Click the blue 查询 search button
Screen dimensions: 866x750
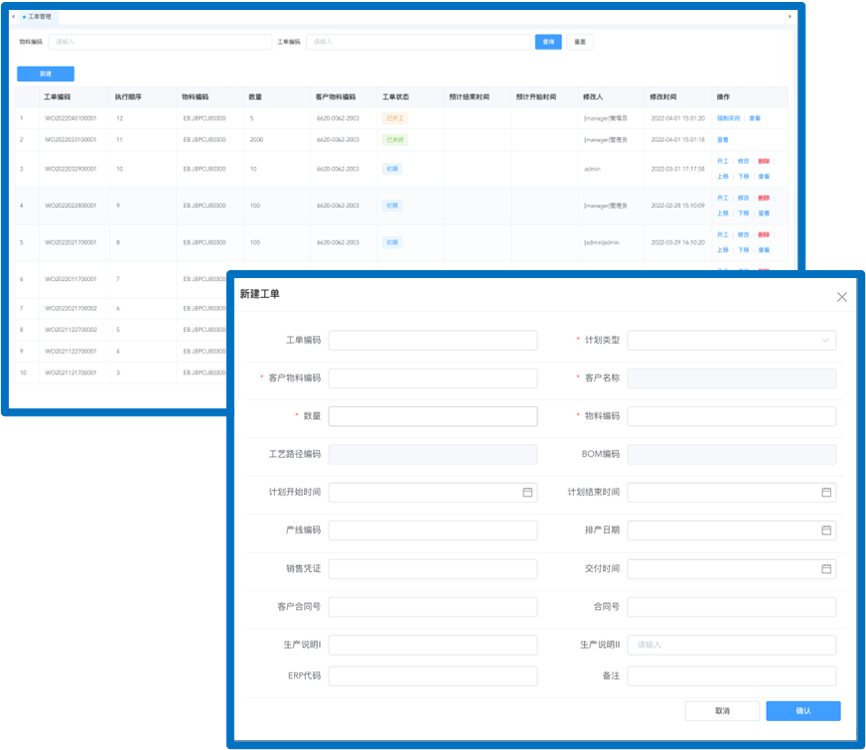(x=547, y=42)
